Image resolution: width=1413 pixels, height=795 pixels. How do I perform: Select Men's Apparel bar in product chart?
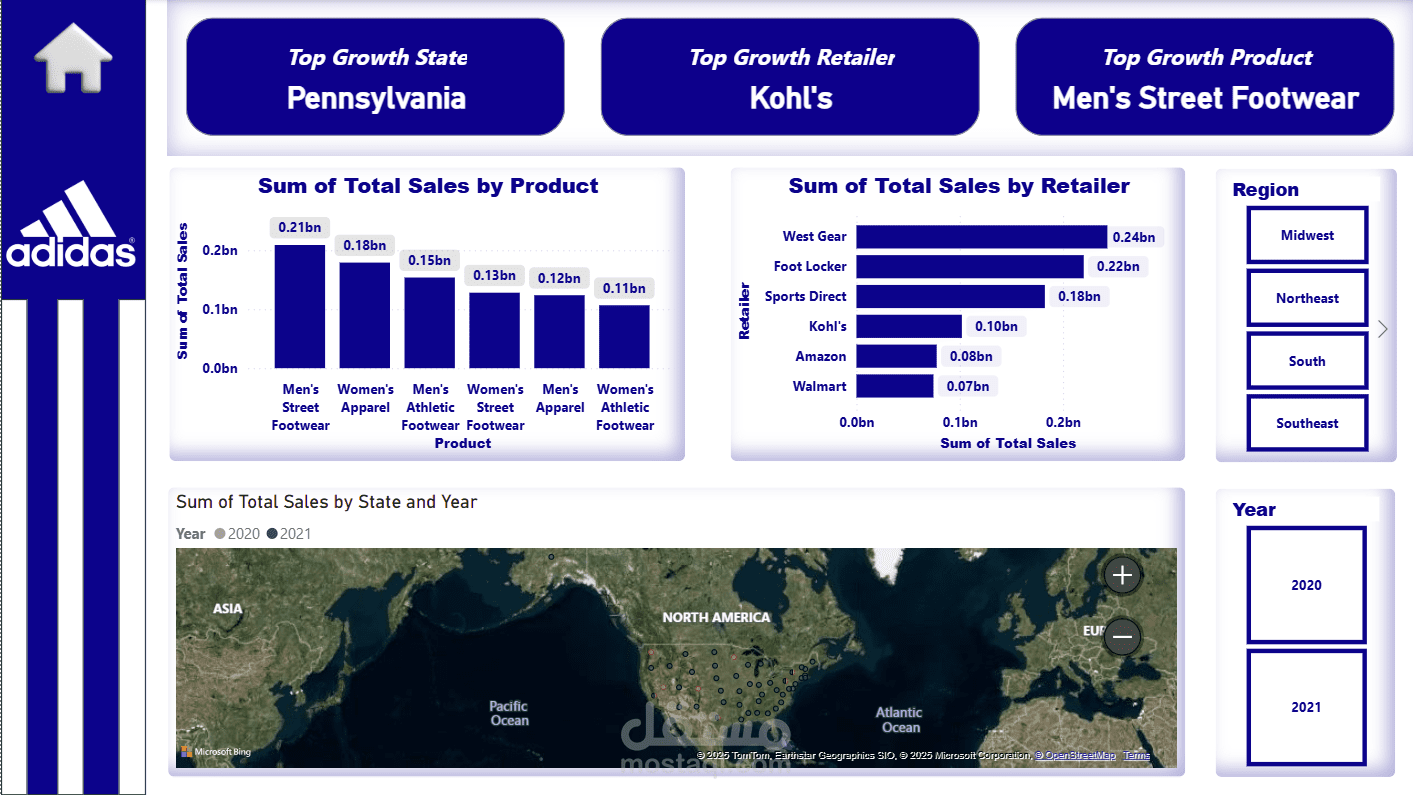pyautogui.click(x=559, y=331)
